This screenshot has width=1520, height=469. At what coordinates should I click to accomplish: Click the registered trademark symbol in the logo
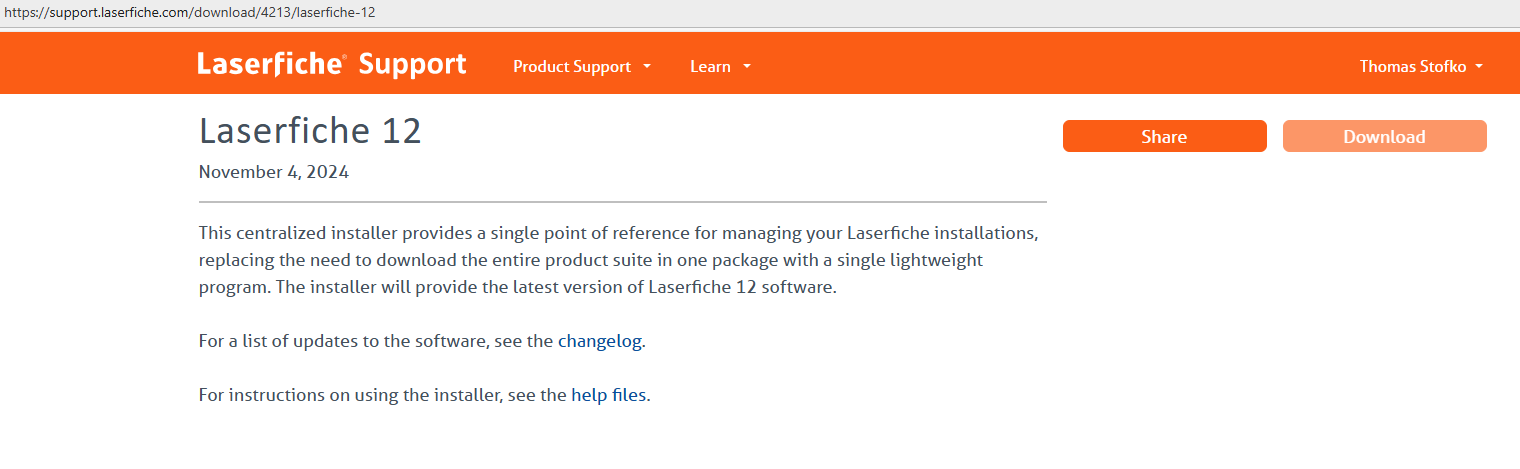click(x=344, y=56)
